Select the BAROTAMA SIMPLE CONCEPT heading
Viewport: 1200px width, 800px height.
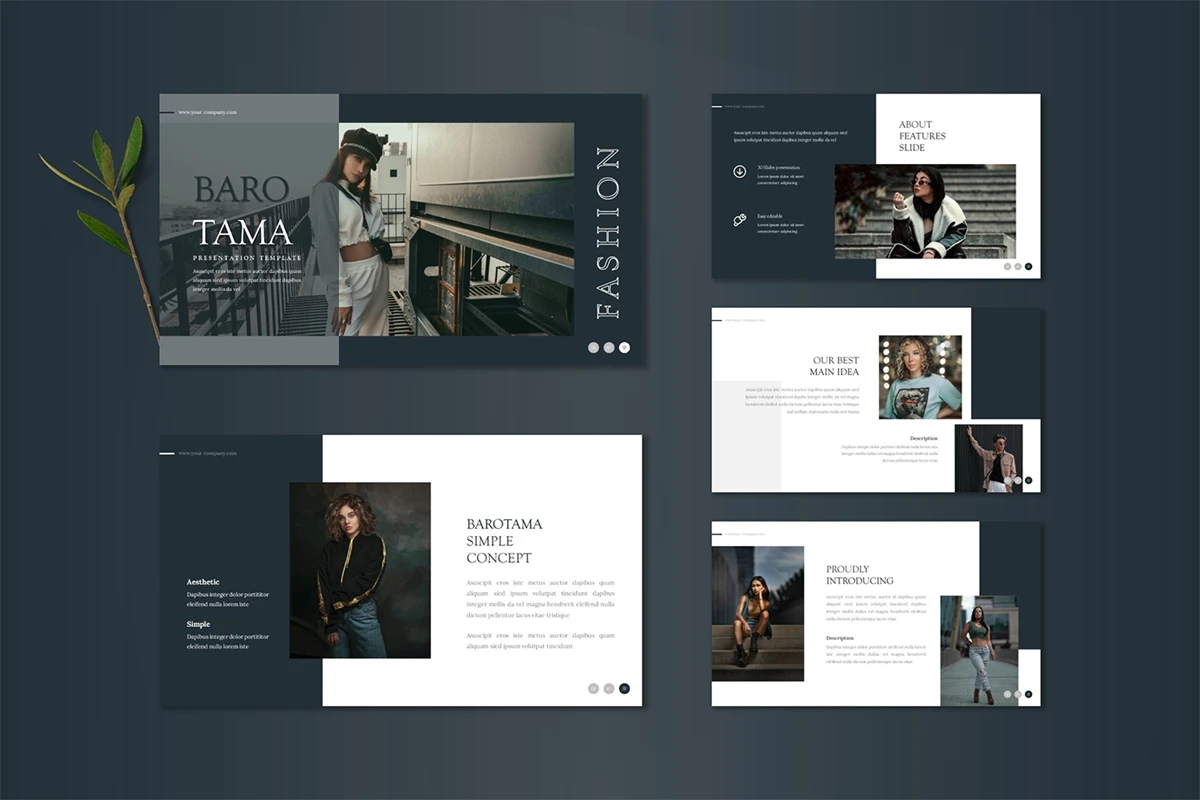pos(505,541)
